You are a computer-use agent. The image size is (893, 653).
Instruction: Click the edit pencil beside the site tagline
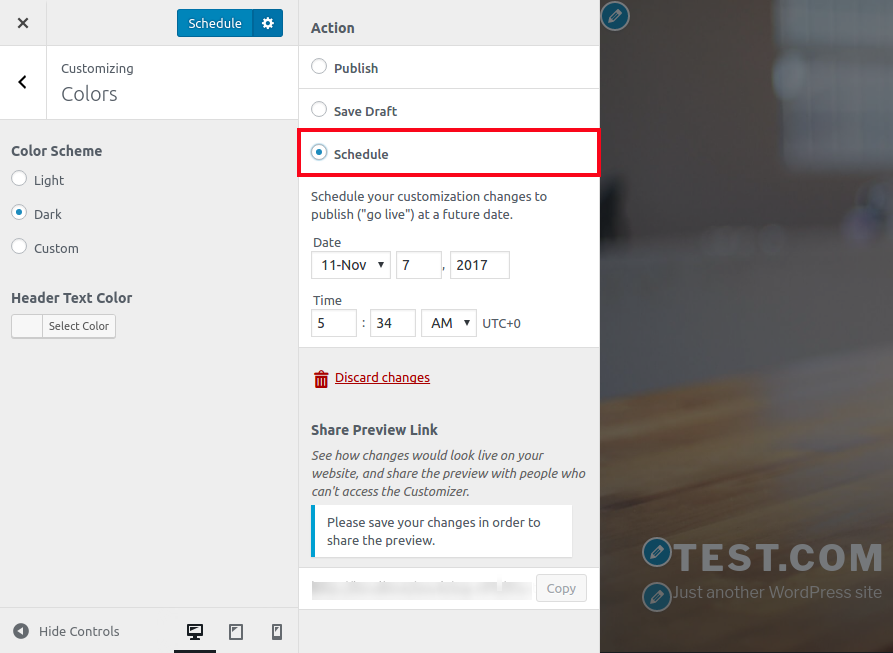point(656,597)
